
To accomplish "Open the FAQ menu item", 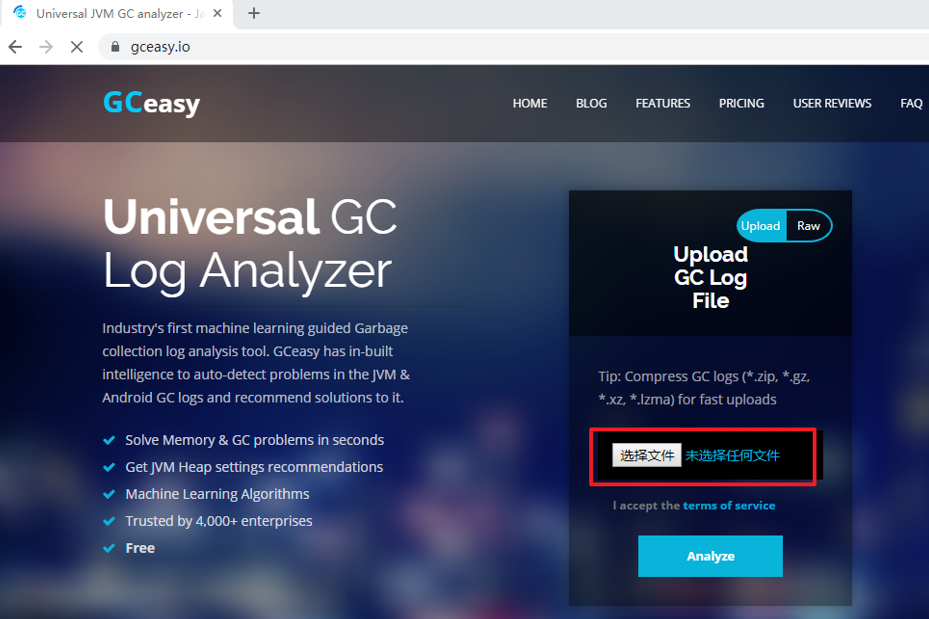I will pyautogui.click(x=911, y=104).
